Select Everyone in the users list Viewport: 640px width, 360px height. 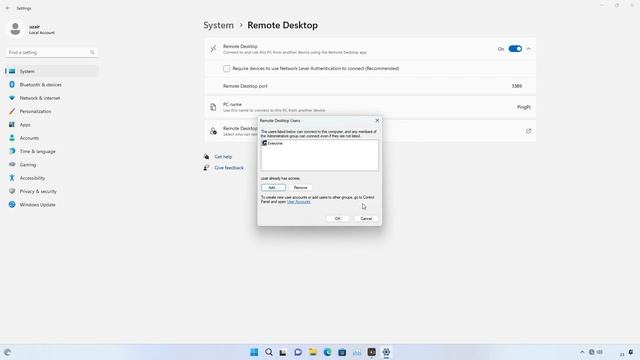[272, 143]
